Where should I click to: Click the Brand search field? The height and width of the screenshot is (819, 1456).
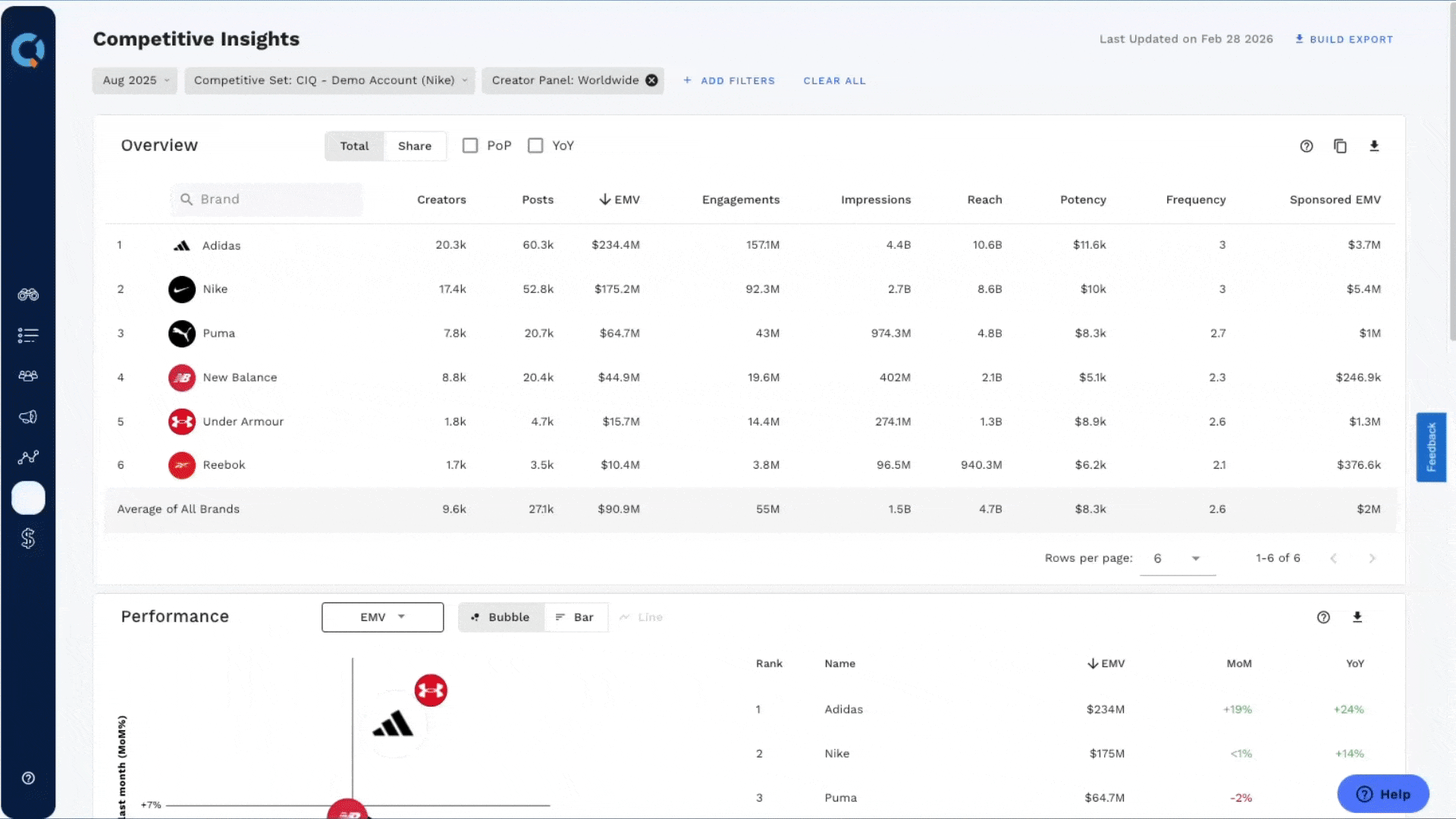(267, 199)
